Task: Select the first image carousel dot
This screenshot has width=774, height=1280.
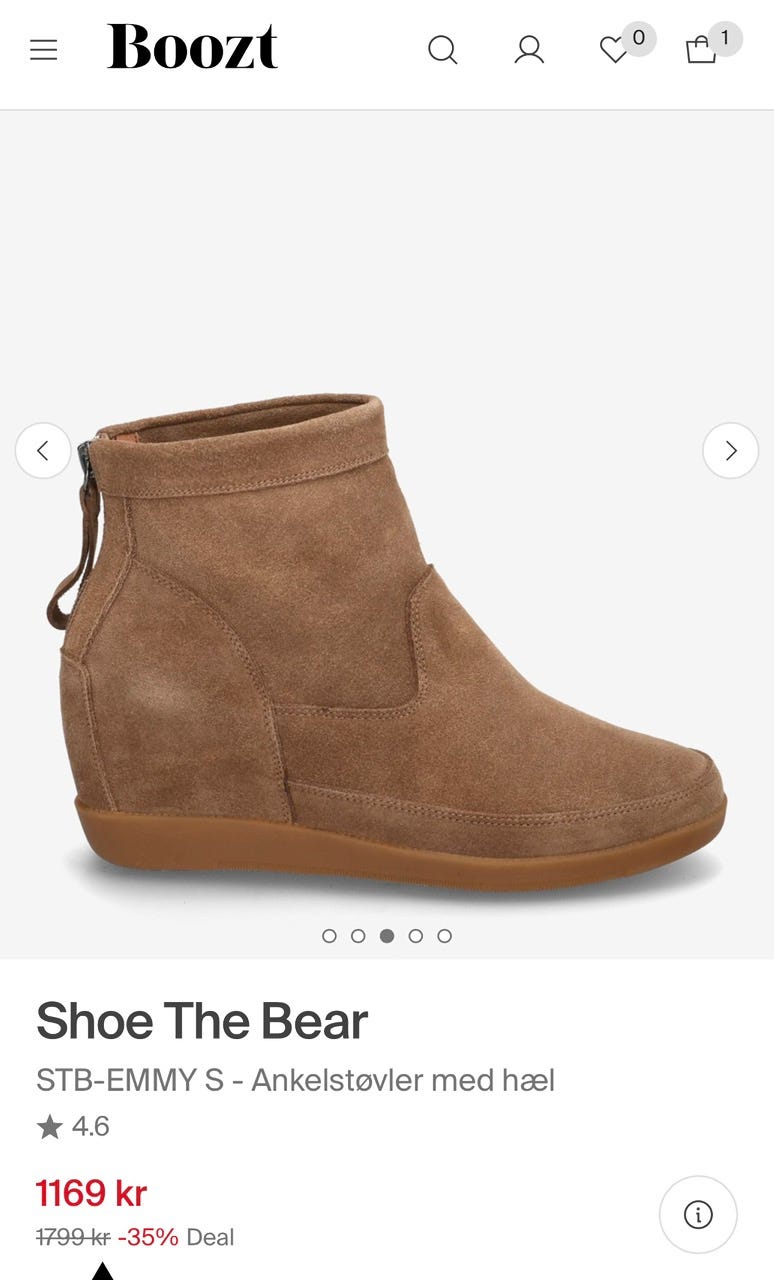Action: (x=329, y=936)
